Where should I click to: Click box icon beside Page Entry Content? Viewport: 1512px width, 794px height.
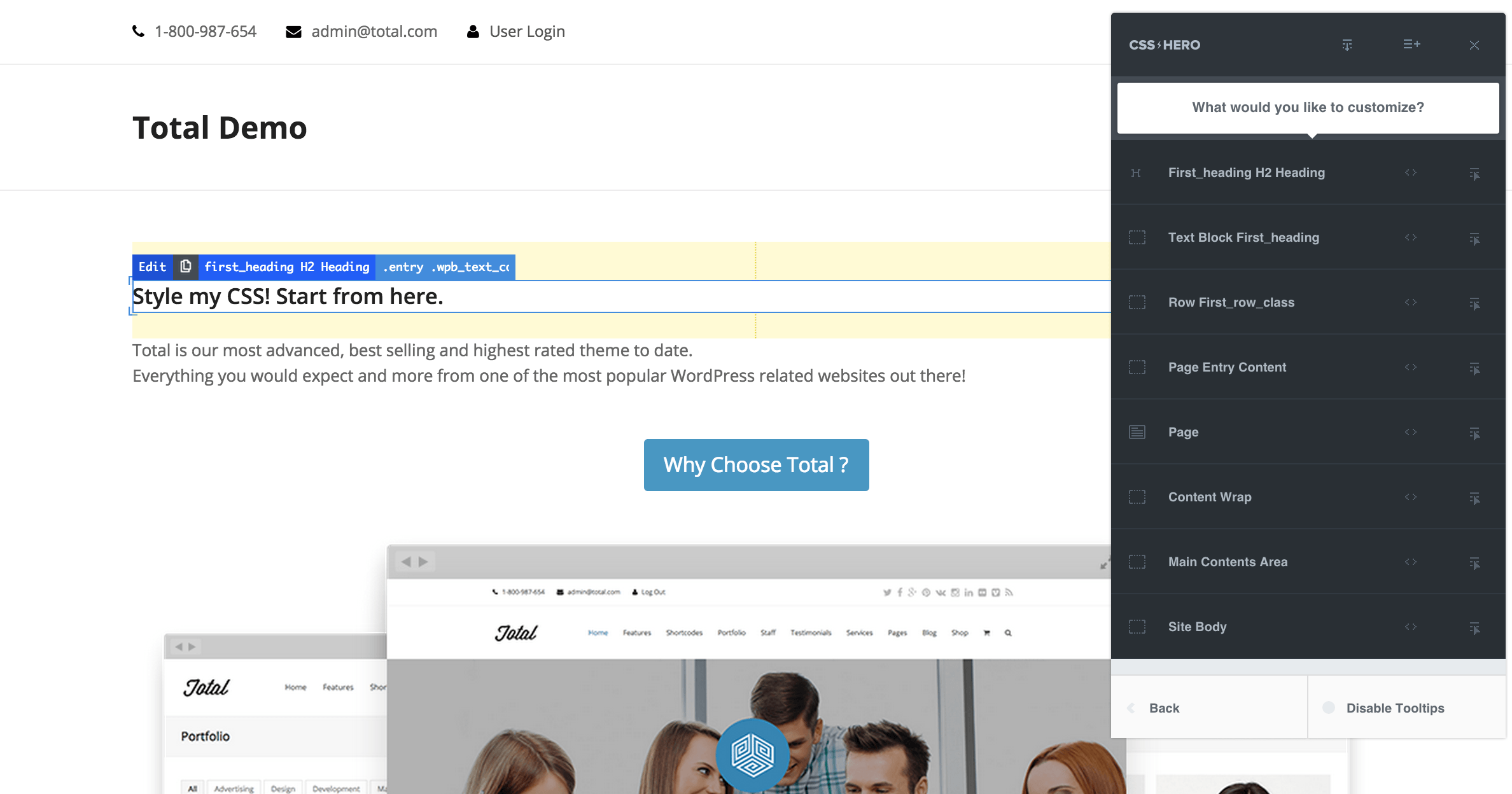(1137, 367)
